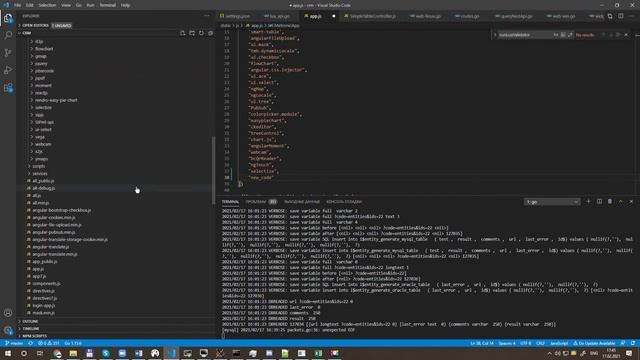
Task: Click sync changes icon in status bar
Action: [x=31, y=343]
